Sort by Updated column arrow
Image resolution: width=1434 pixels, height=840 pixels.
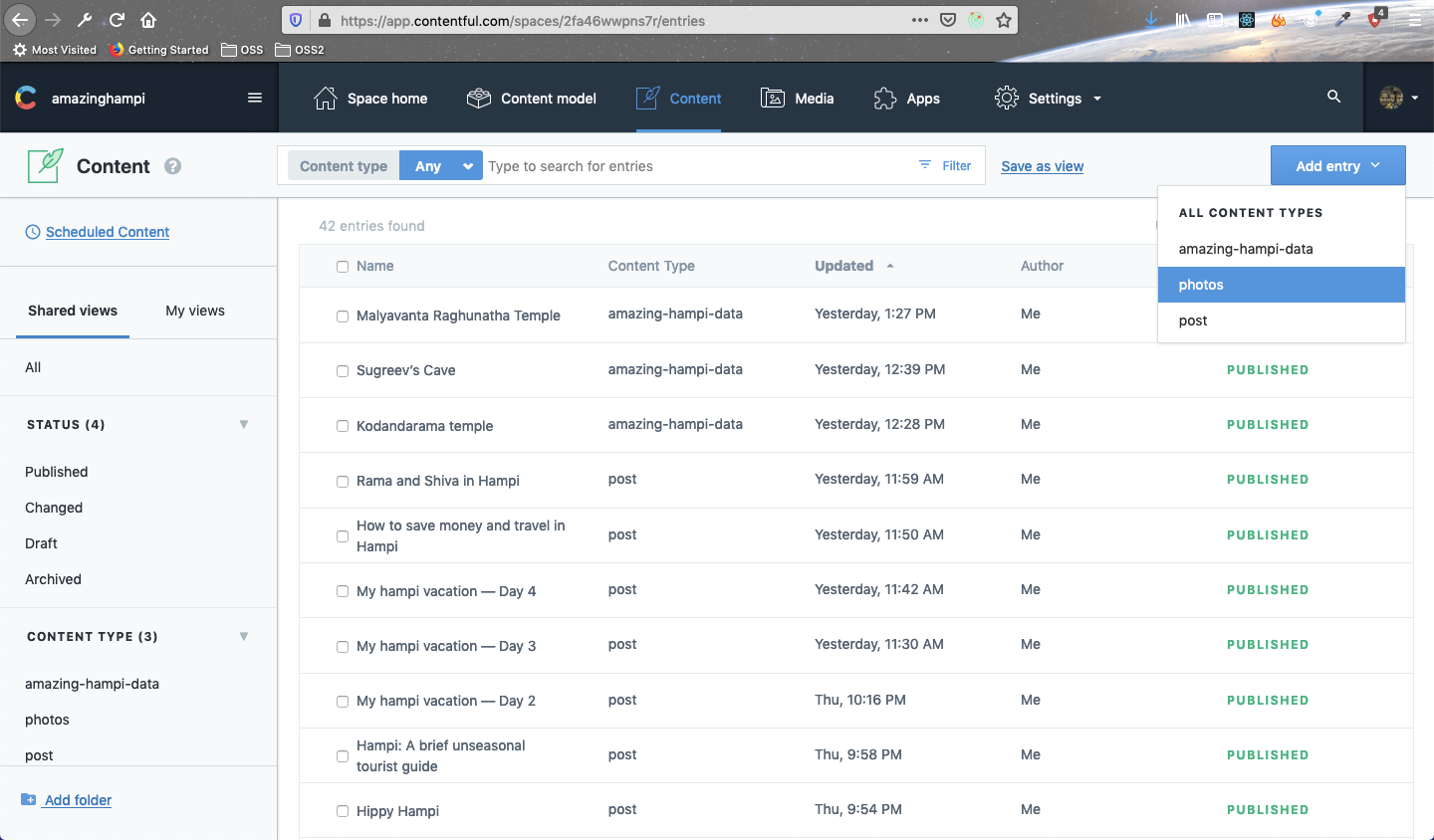(x=890, y=266)
